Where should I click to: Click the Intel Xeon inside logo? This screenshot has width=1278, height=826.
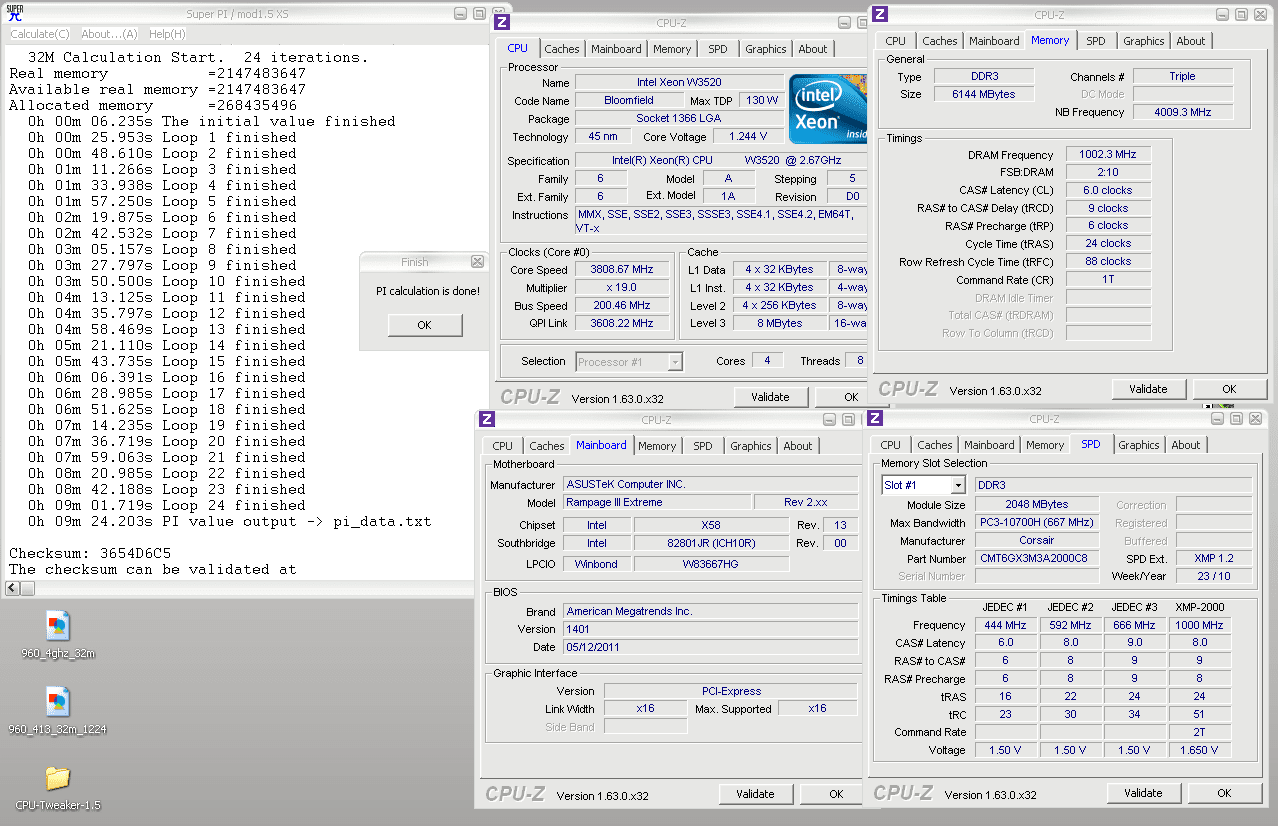828,108
